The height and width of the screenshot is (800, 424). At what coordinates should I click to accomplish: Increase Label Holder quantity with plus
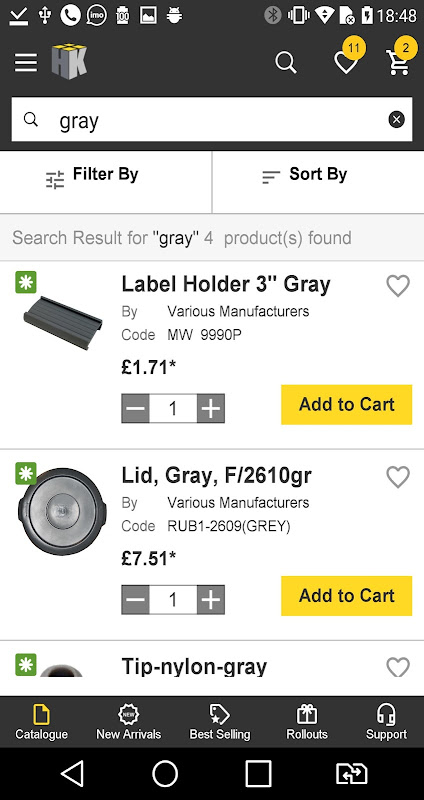[211, 409]
